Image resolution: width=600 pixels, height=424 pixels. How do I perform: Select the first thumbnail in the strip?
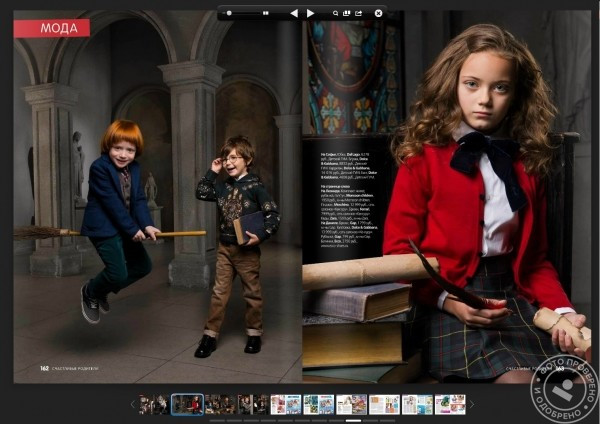(x=153, y=404)
